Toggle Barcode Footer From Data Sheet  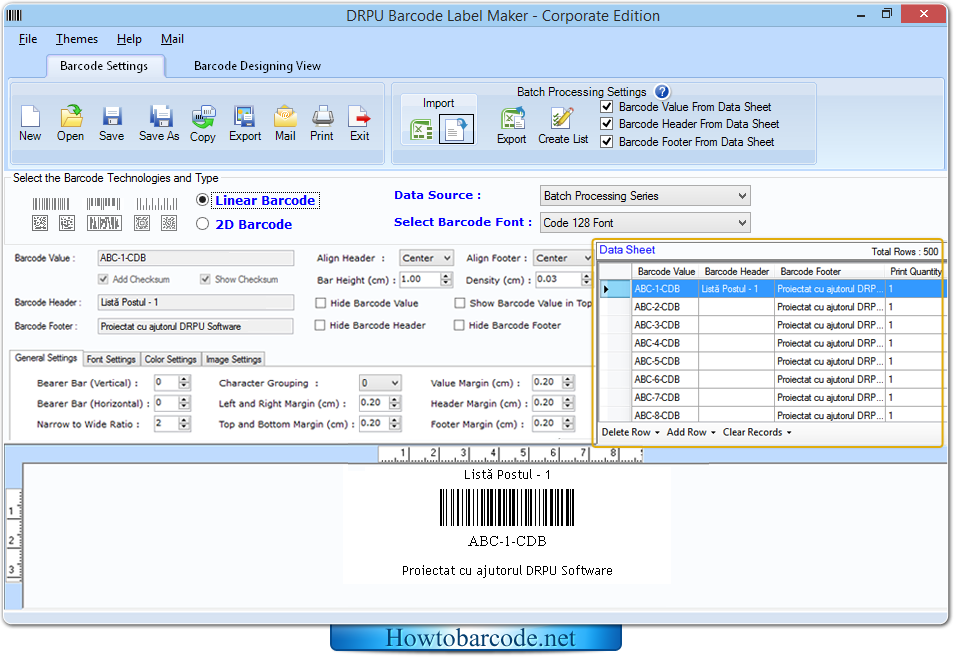click(x=607, y=142)
